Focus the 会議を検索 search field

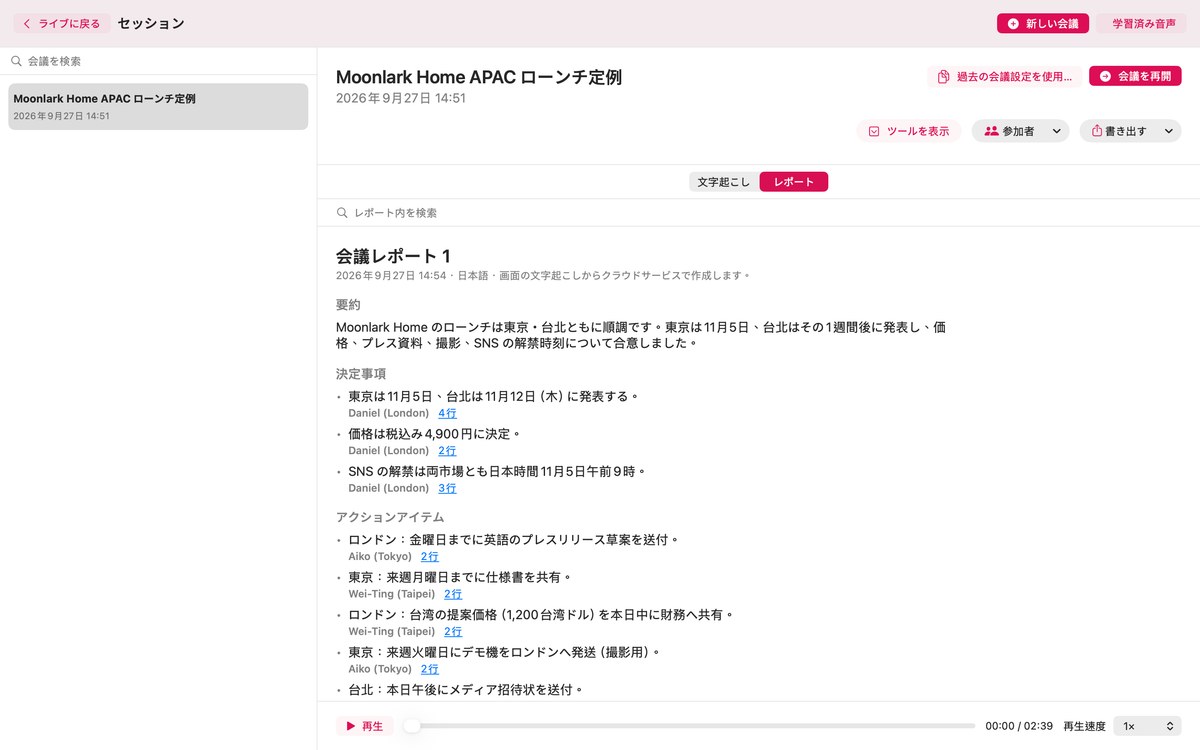point(158,61)
